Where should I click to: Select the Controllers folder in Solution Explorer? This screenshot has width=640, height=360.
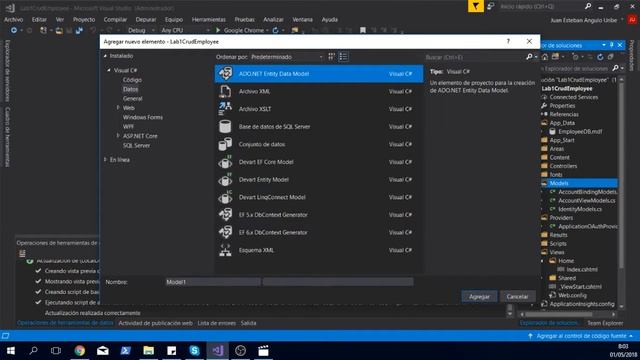pos(563,166)
